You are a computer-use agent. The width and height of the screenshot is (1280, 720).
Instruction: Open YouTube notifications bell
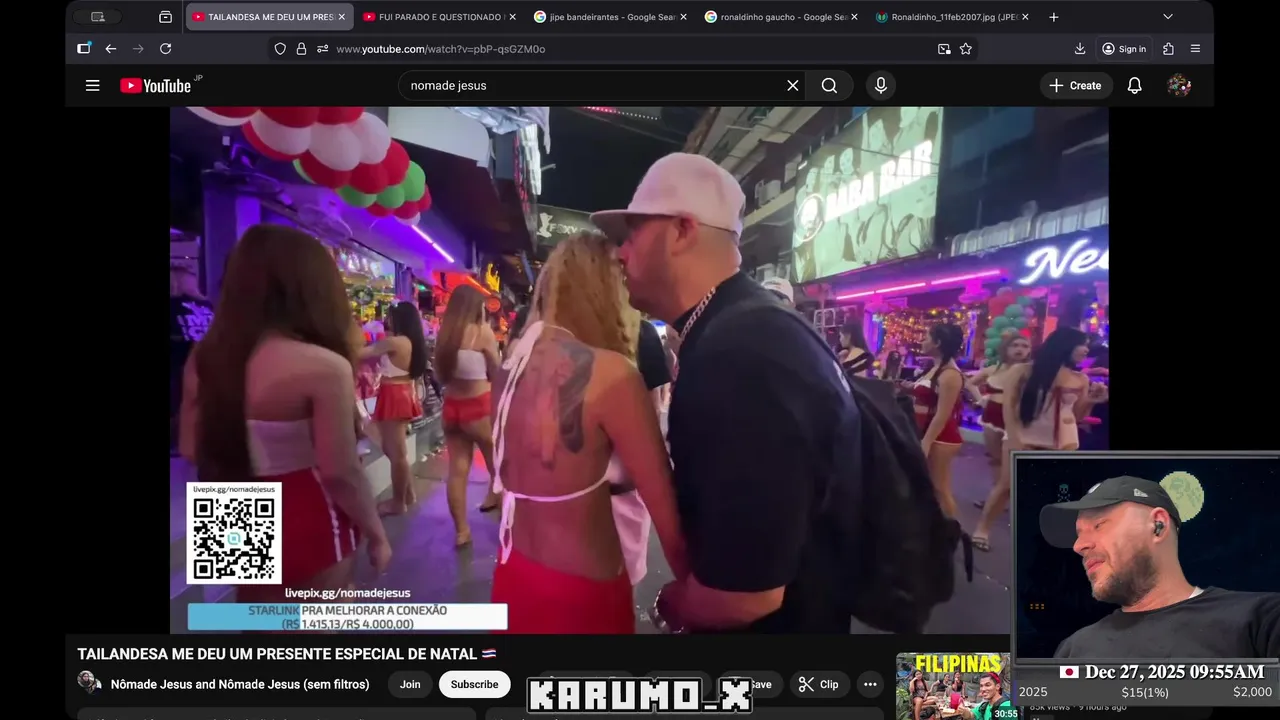(x=1135, y=86)
